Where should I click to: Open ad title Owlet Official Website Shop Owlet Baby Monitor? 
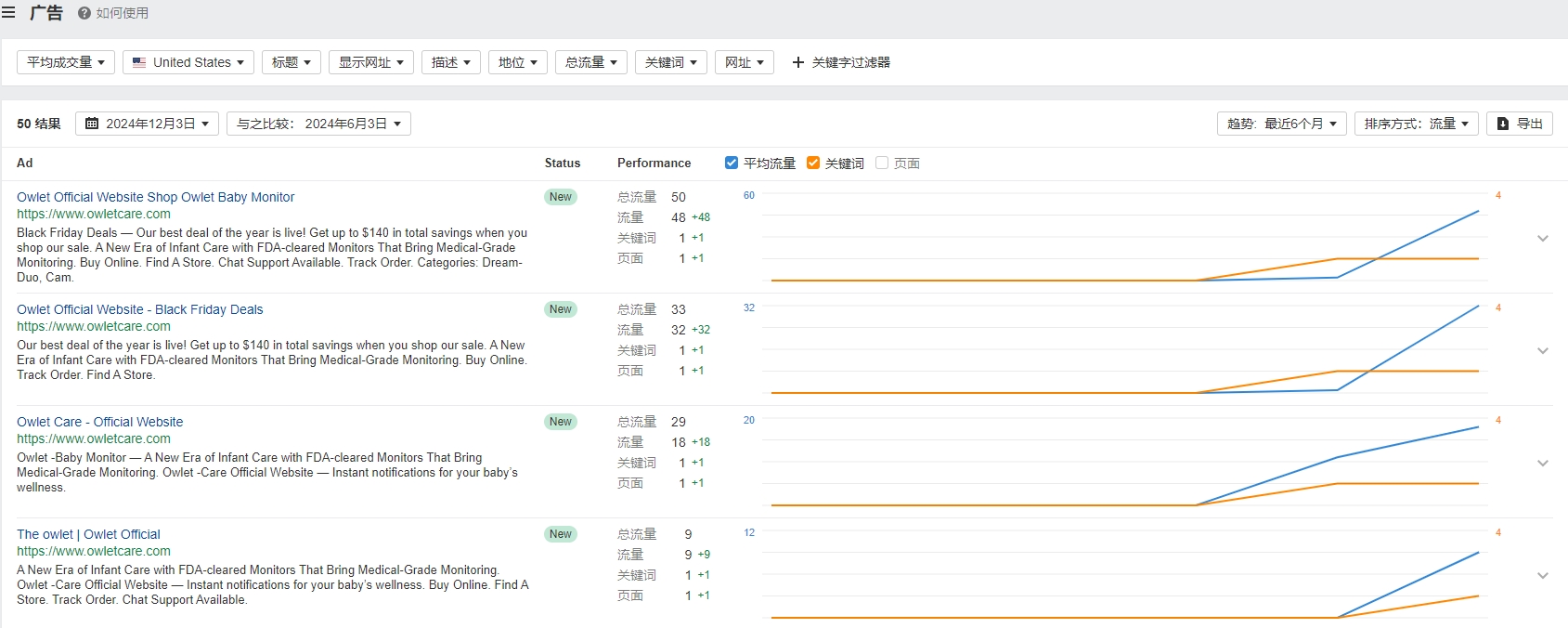[x=155, y=197]
